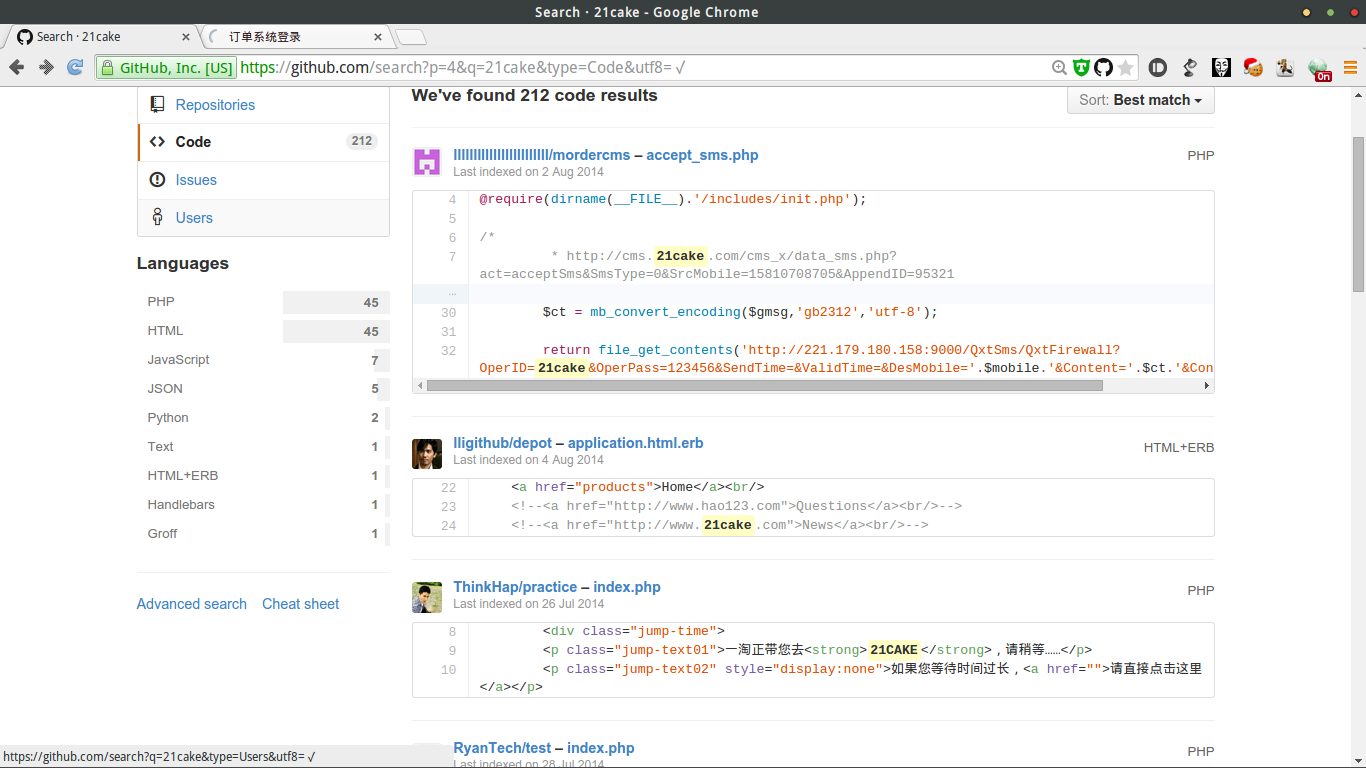Click the Users person icon

point(157,217)
